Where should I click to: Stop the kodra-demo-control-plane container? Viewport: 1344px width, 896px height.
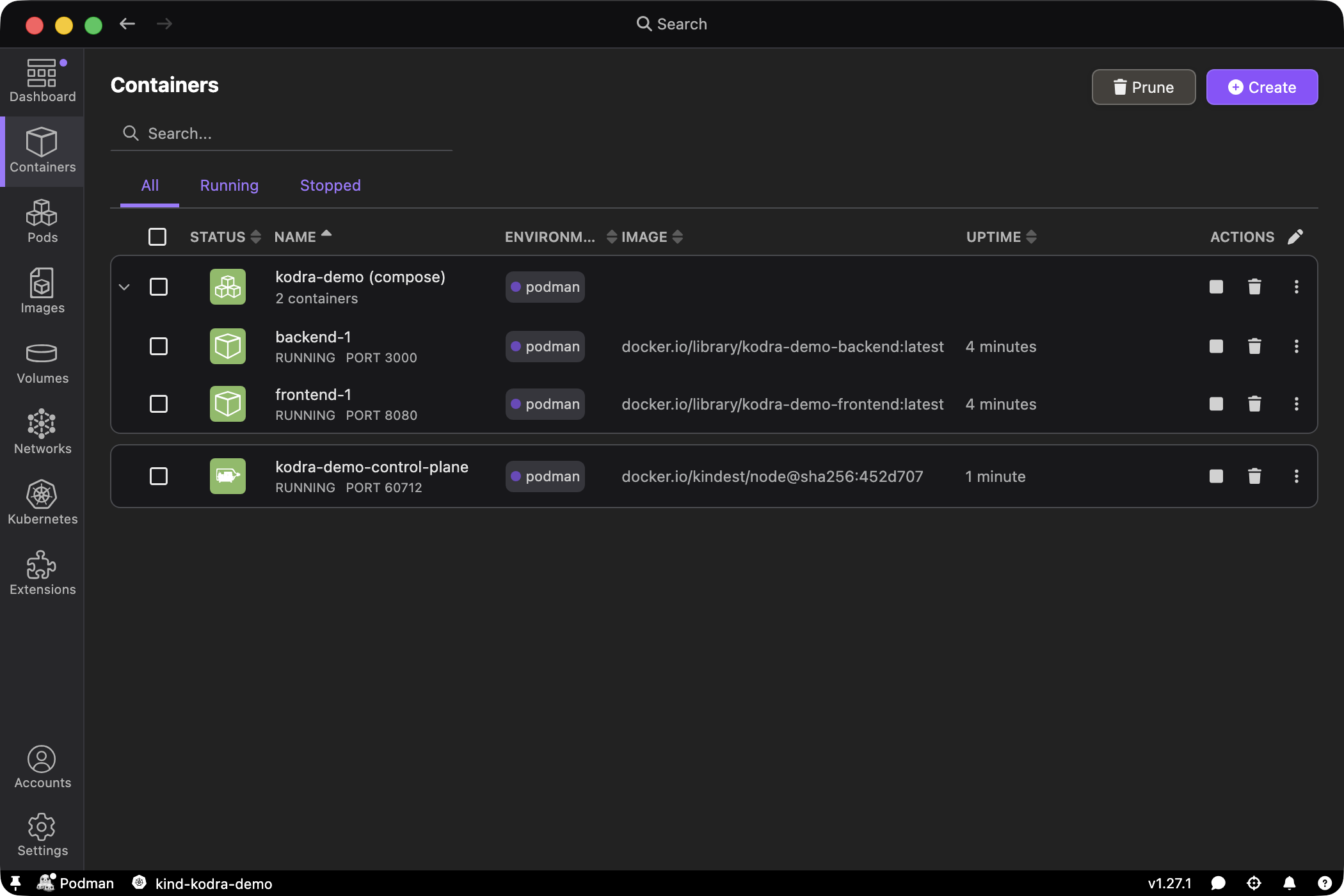pyautogui.click(x=1216, y=476)
